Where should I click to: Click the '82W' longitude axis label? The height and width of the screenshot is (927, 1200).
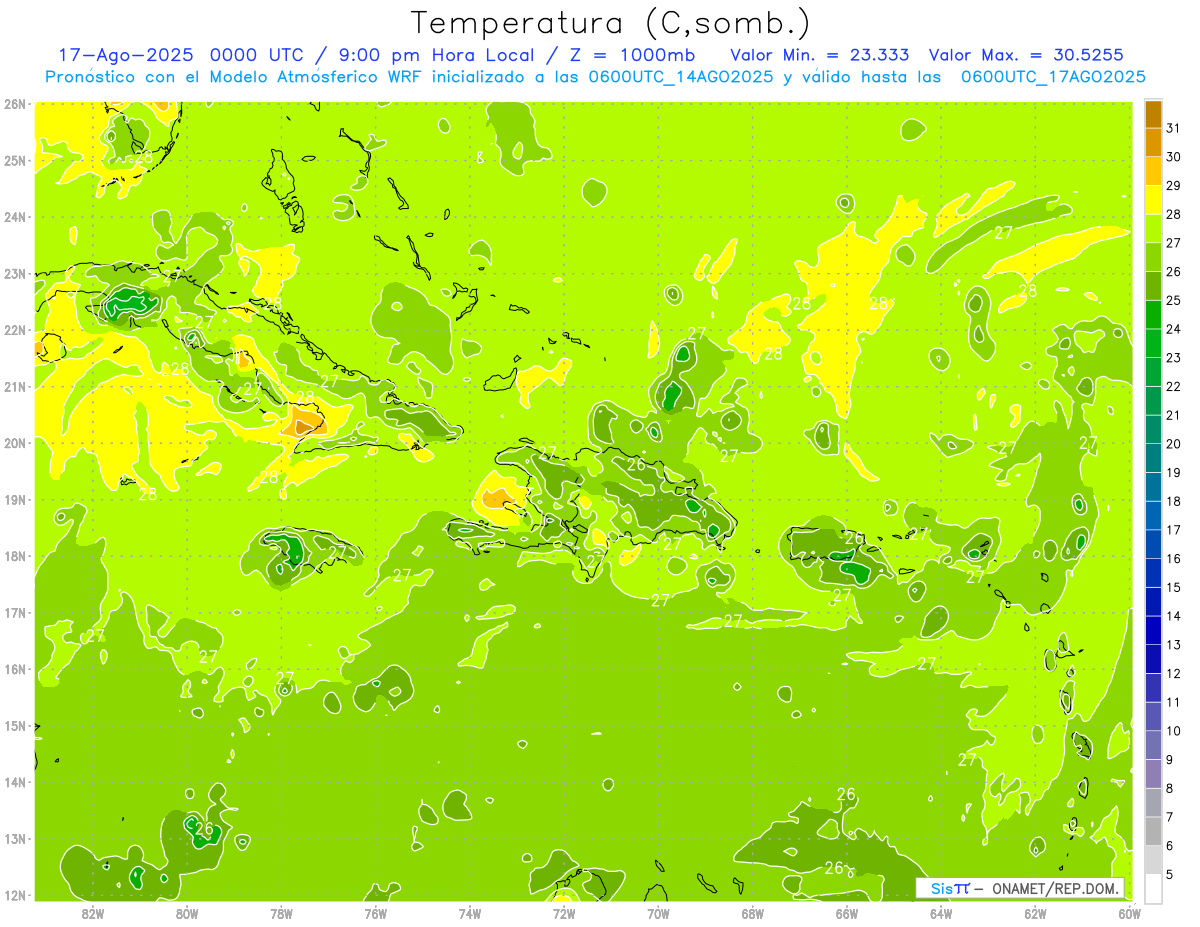93,913
